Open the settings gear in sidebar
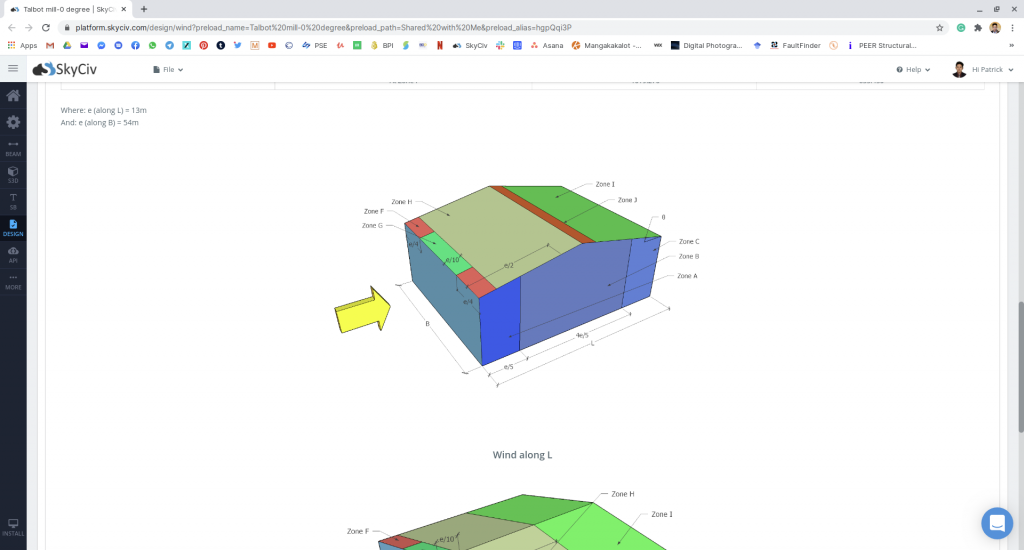Viewport: 1024px width, 550px height. click(13, 122)
